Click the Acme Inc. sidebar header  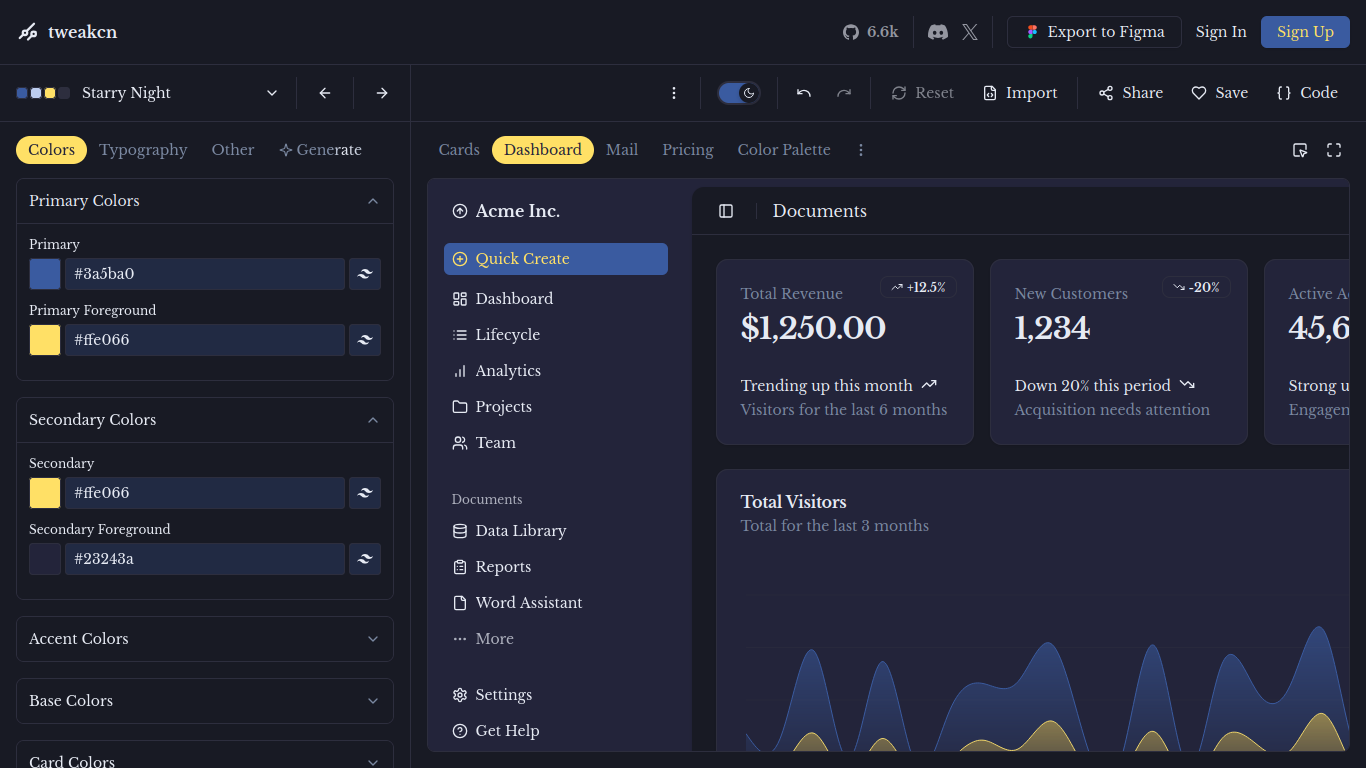click(556, 211)
